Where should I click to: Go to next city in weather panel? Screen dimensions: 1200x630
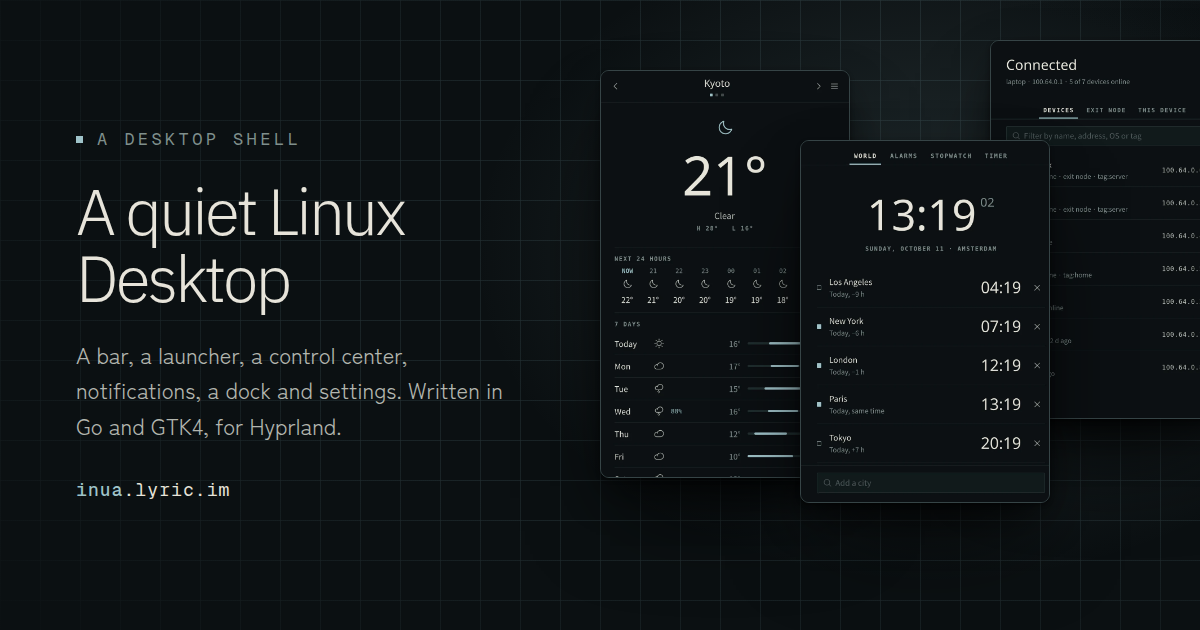click(x=819, y=86)
